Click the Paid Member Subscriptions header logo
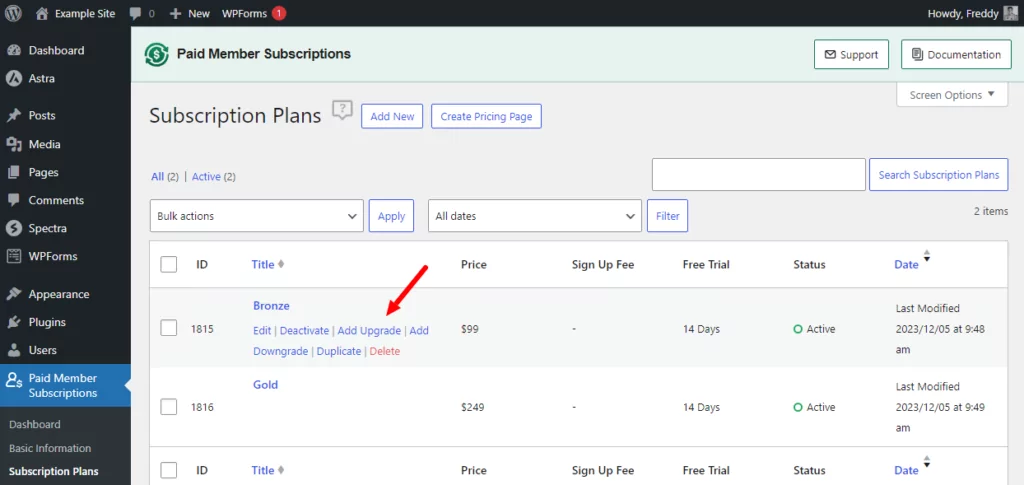The image size is (1024, 485). (157, 54)
